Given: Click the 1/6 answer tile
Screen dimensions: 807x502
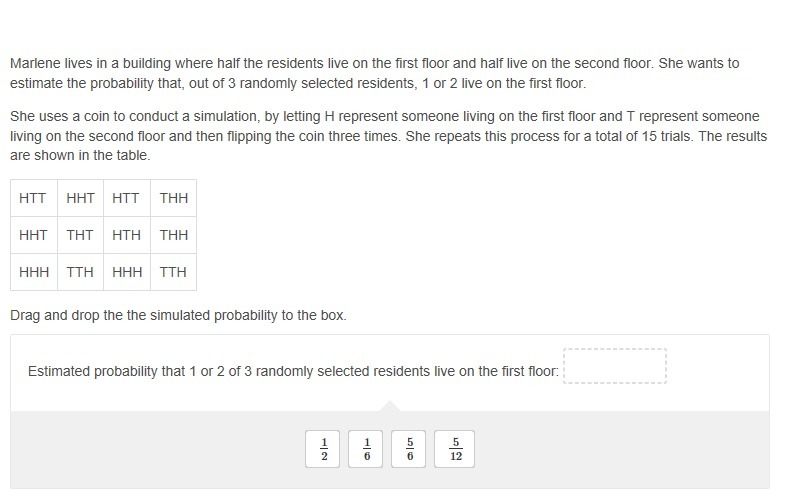Looking at the screenshot, I should pos(367,449).
